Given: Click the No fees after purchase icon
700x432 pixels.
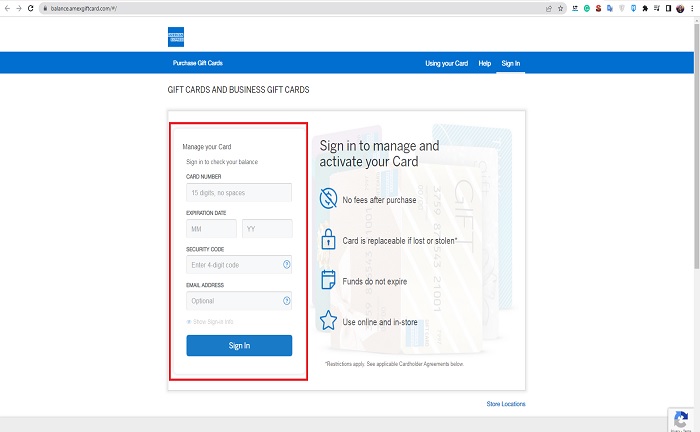Looking at the screenshot, I should (x=328, y=198).
